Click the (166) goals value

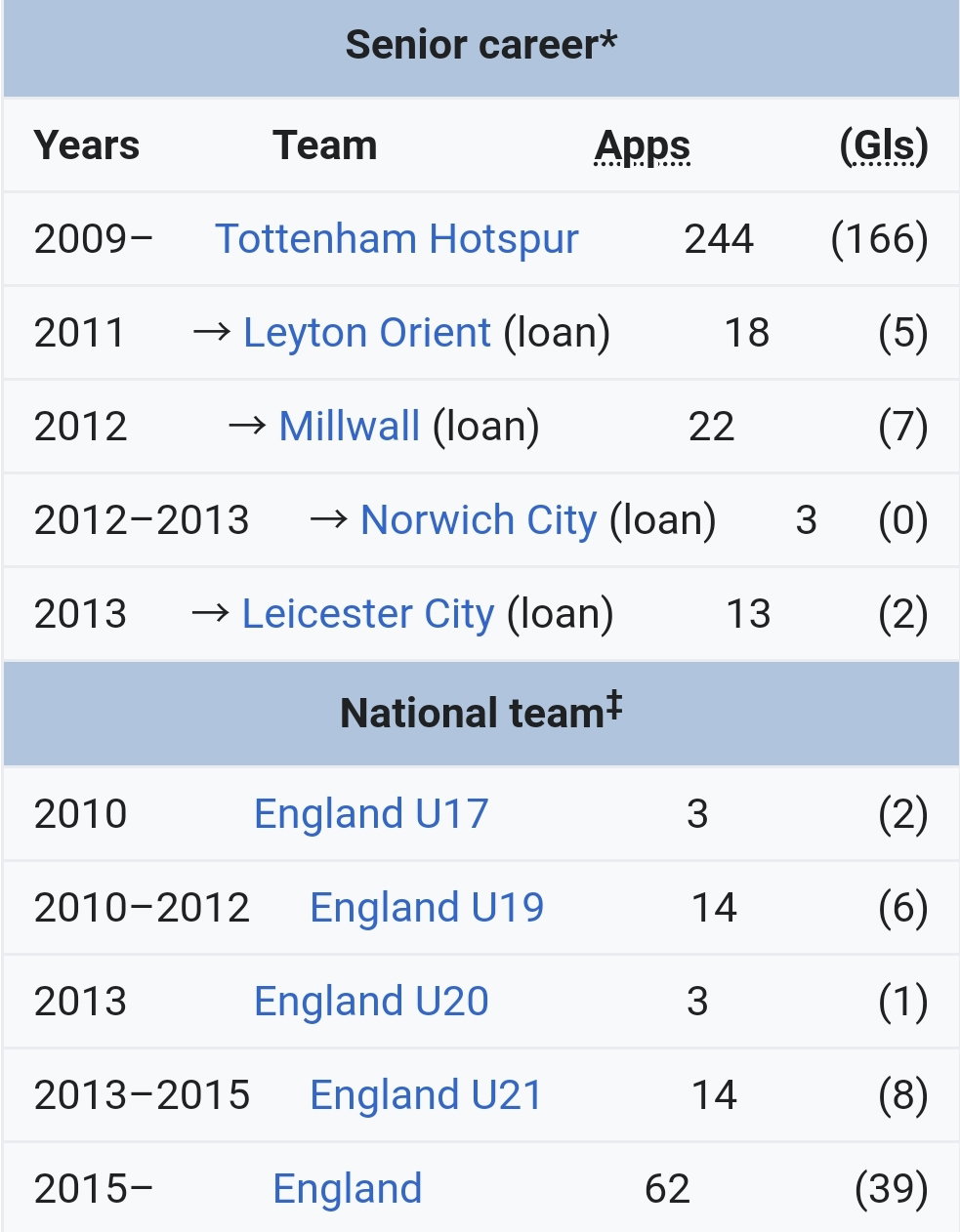(879, 239)
